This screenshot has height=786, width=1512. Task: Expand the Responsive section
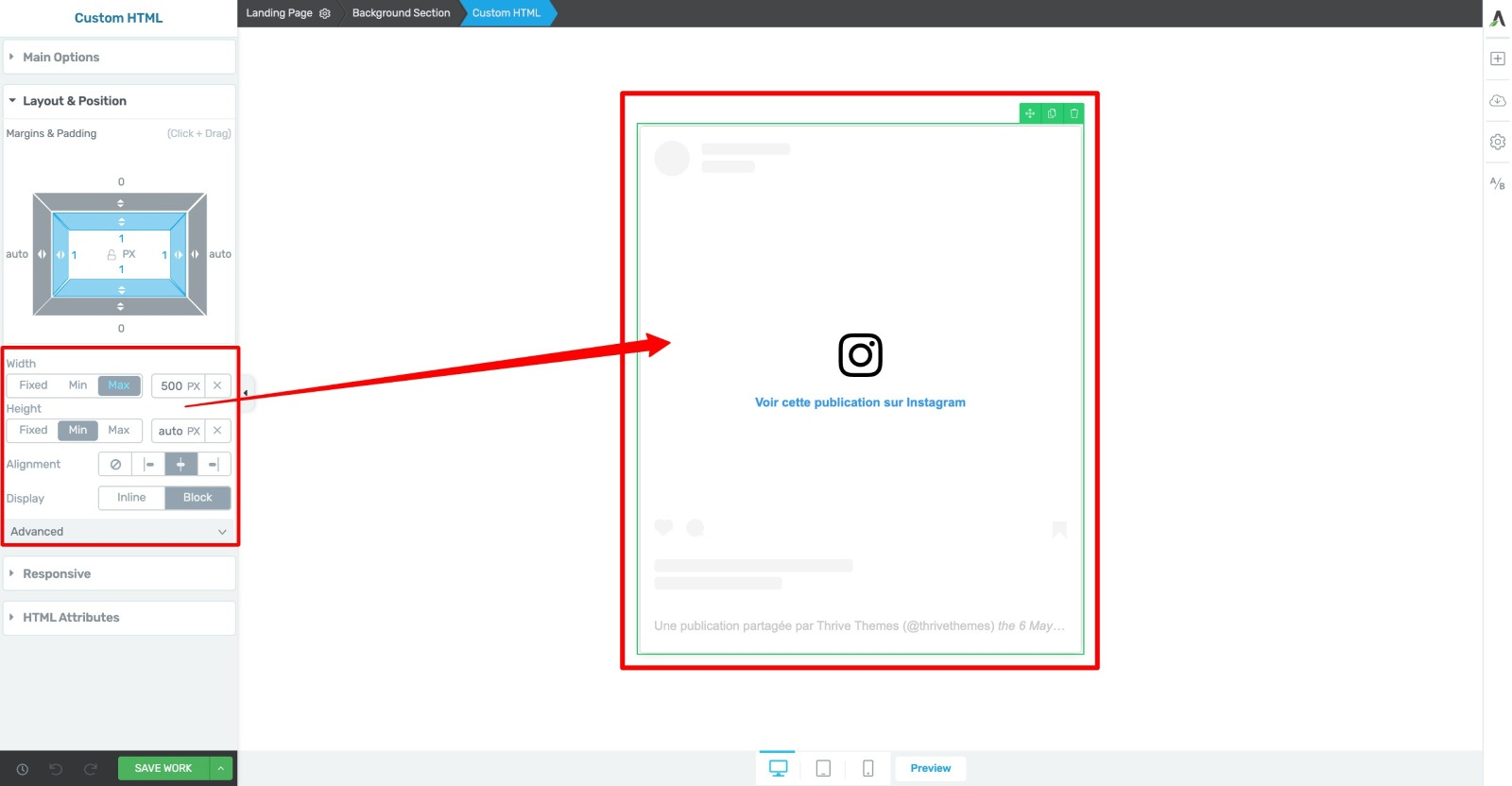pyautogui.click(x=119, y=573)
